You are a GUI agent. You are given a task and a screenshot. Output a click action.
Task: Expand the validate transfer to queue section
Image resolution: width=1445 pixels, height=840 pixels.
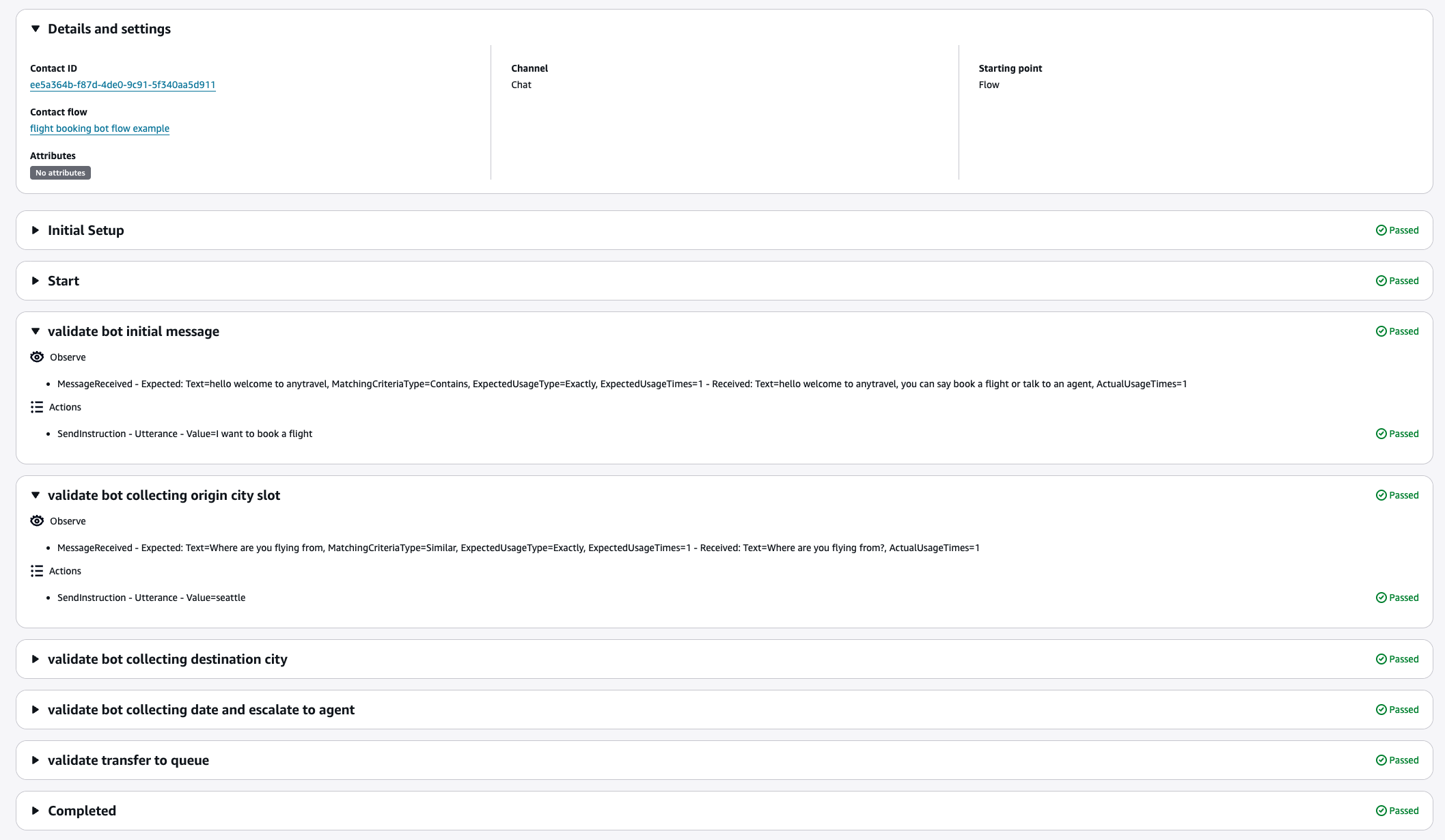pyautogui.click(x=36, y=760)
